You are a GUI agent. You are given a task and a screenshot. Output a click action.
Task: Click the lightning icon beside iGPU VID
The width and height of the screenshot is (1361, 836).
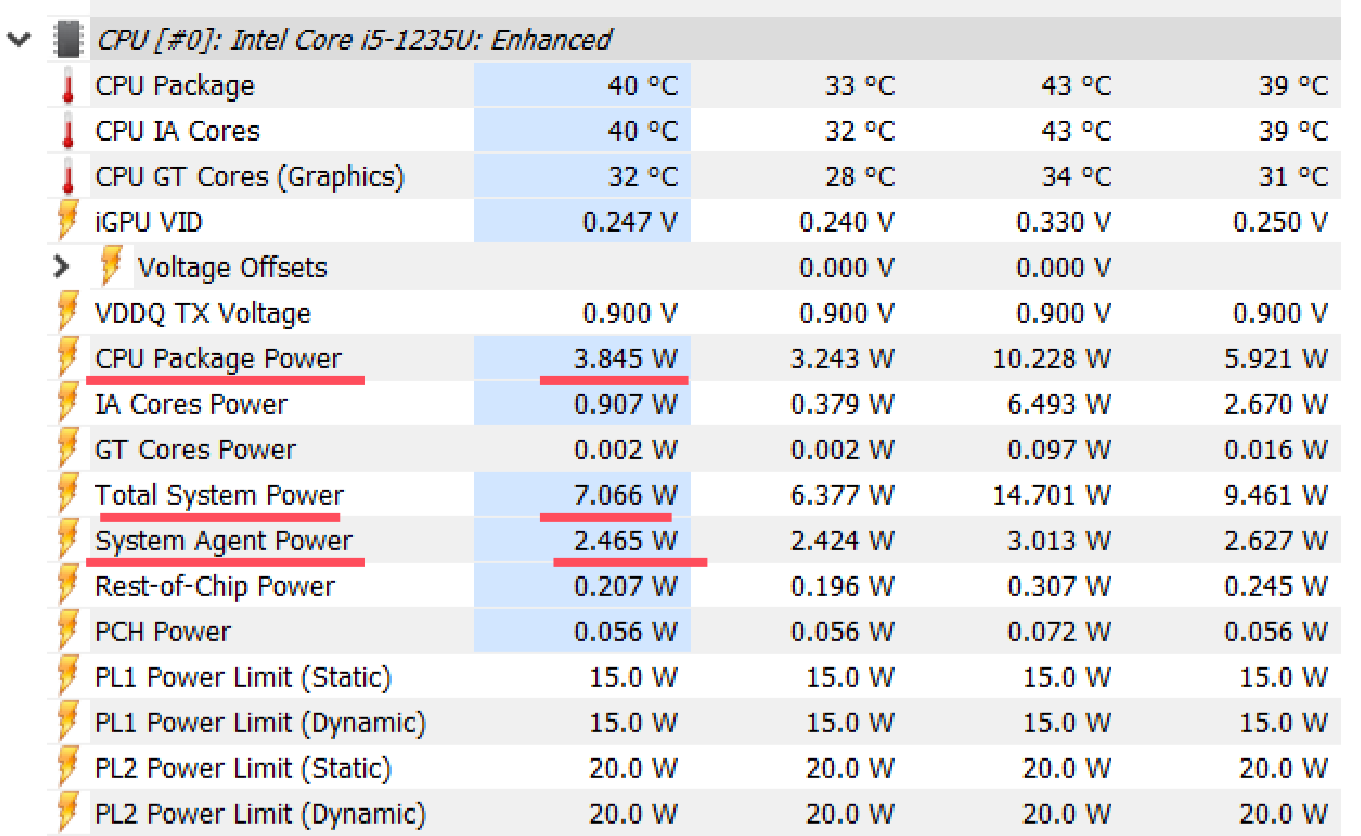point(68,222)
